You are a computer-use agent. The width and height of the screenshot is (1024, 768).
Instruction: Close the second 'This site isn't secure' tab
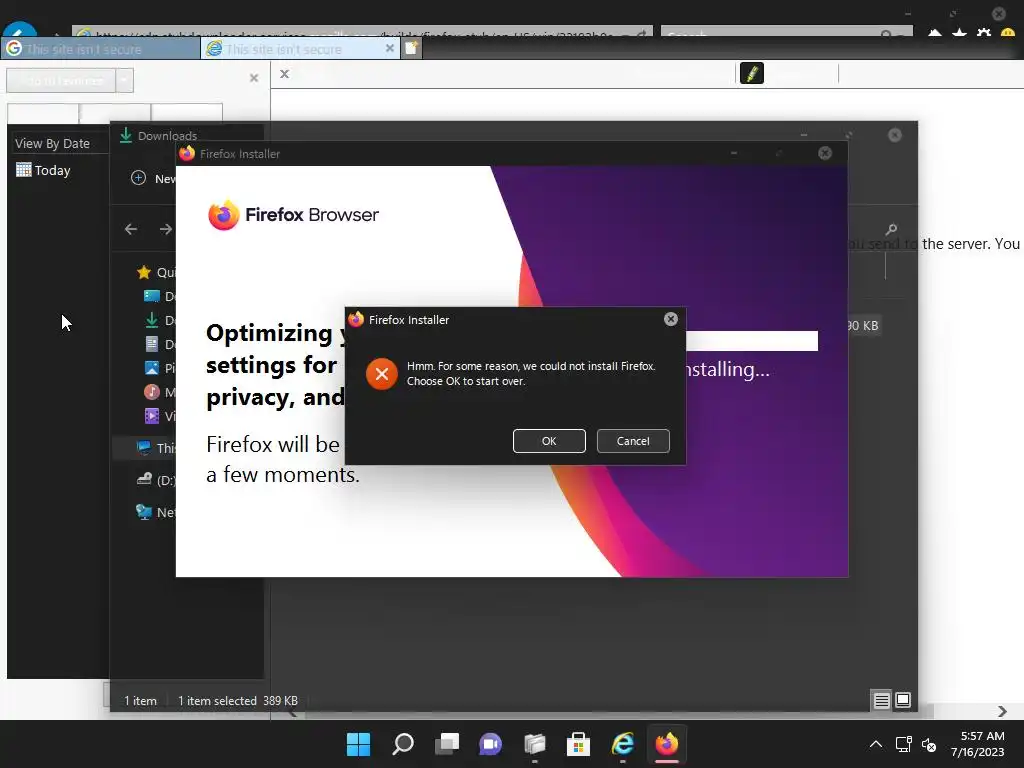point(390,48)
